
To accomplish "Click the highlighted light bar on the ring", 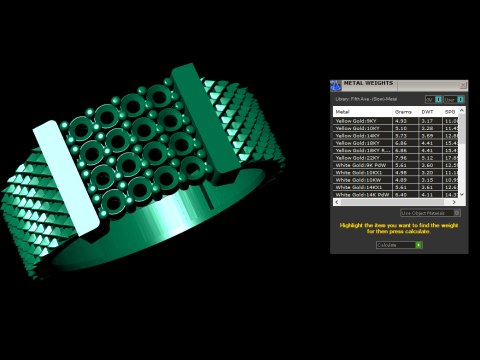I will click(x=66, y=179).
